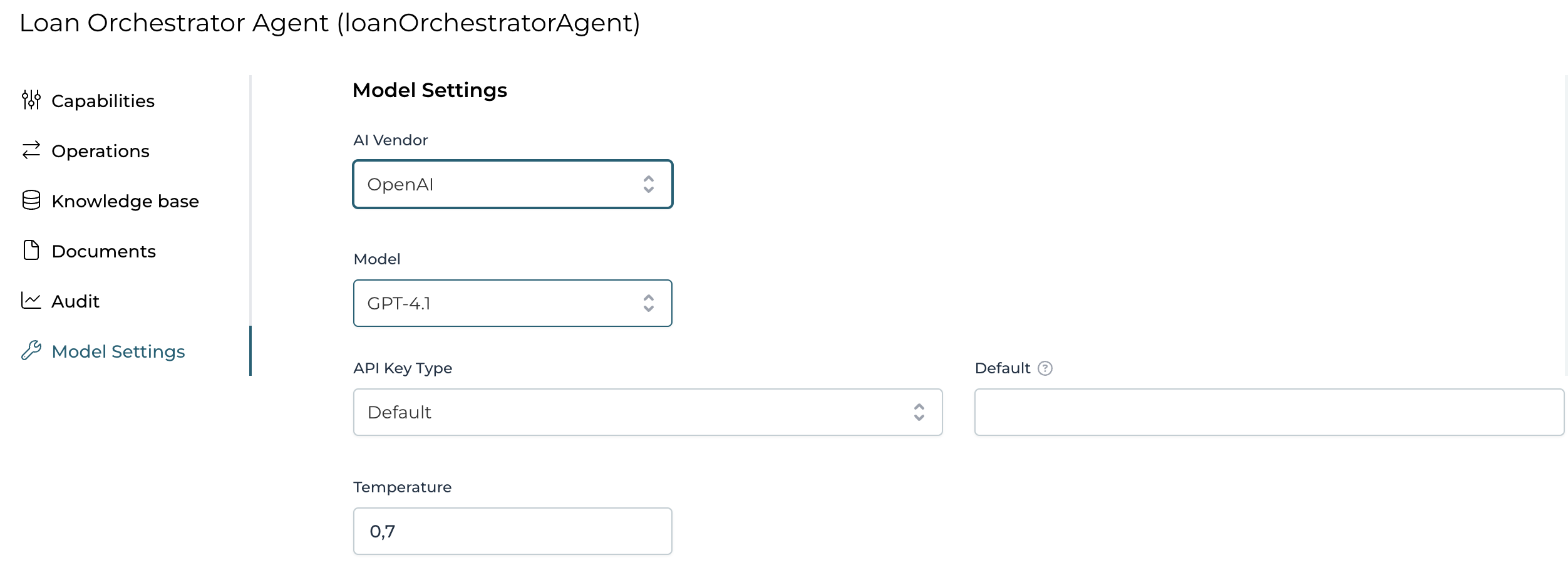Image resolution: width=1568 pixels, height=570 pixels.
Task: Open the API Key Type dropdown
Action: 647,412
